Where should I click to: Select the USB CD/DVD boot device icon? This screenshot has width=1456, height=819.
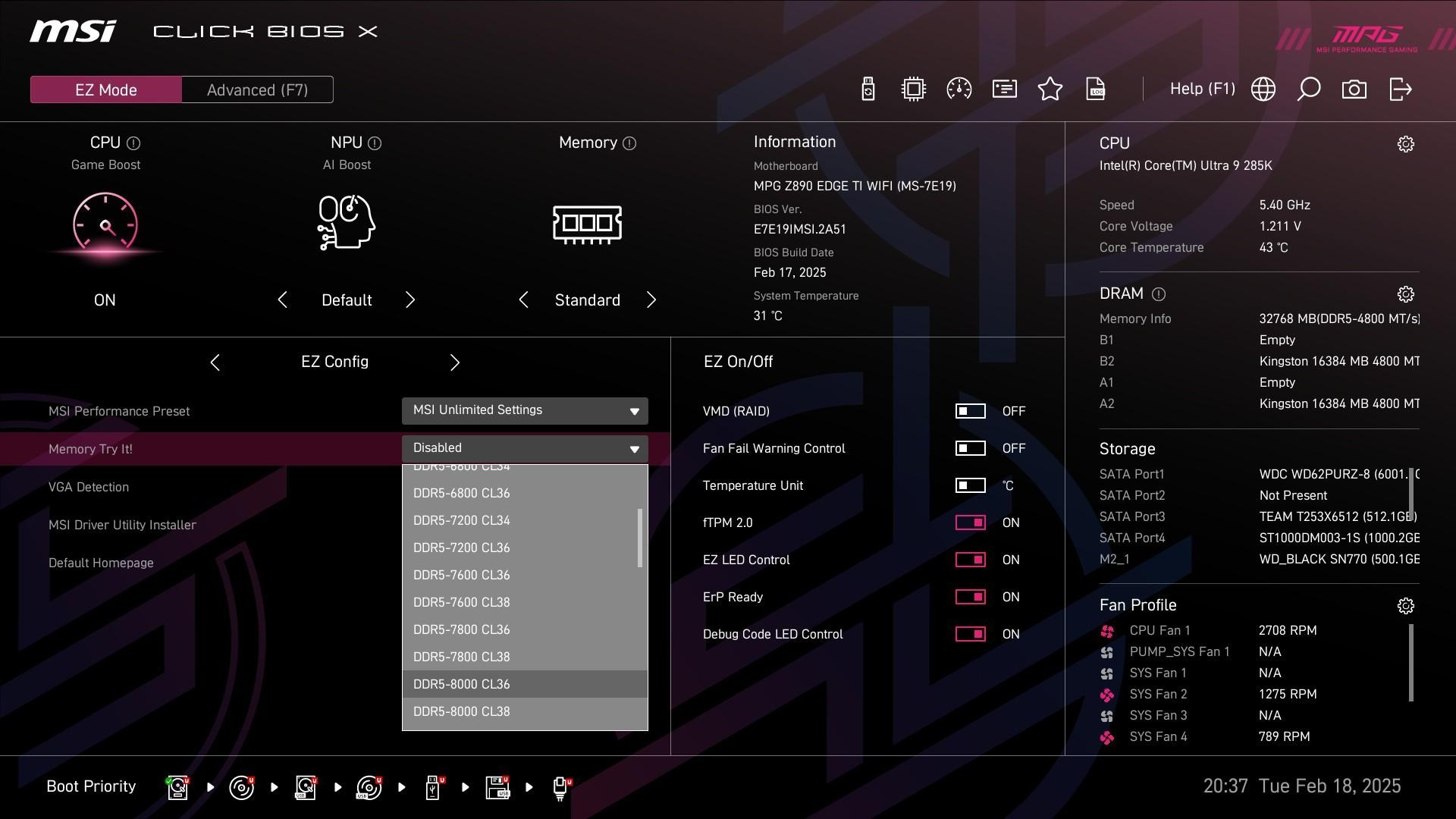(369, 787)
